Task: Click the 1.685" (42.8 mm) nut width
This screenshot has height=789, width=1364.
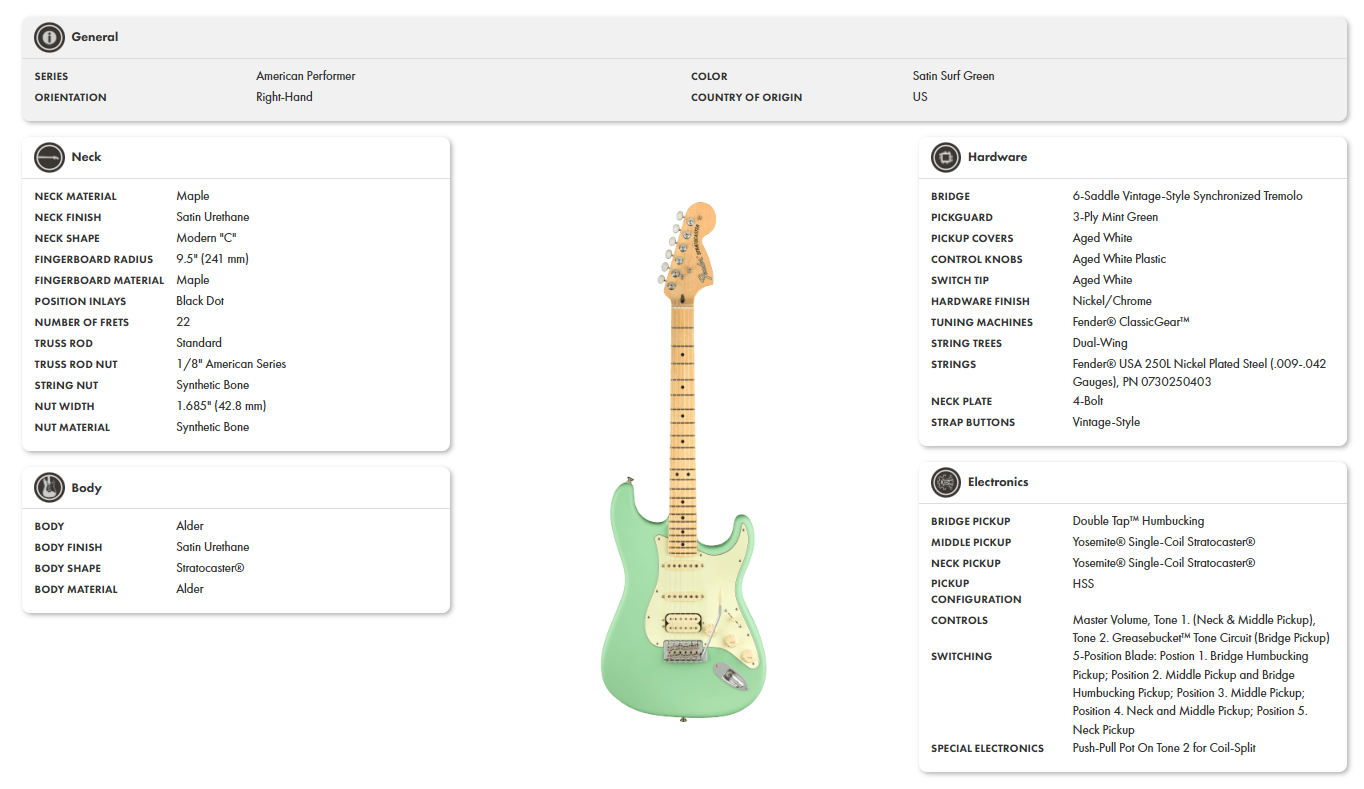Action: [x=221, y=406]
